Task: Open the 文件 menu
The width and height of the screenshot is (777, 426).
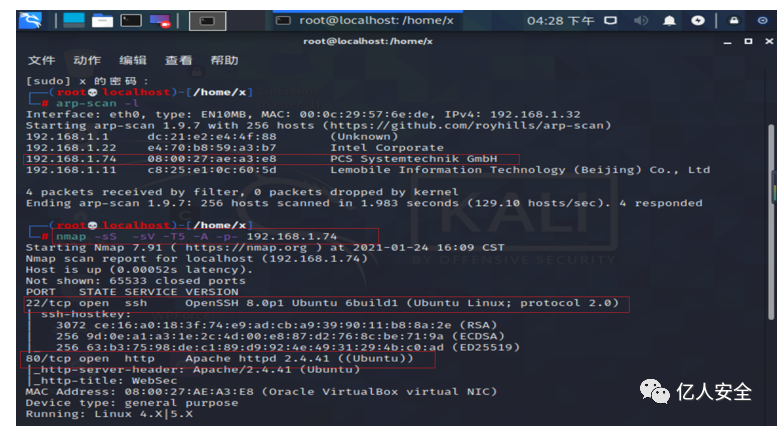Action: pyautogui.click(x=41, y=60)
